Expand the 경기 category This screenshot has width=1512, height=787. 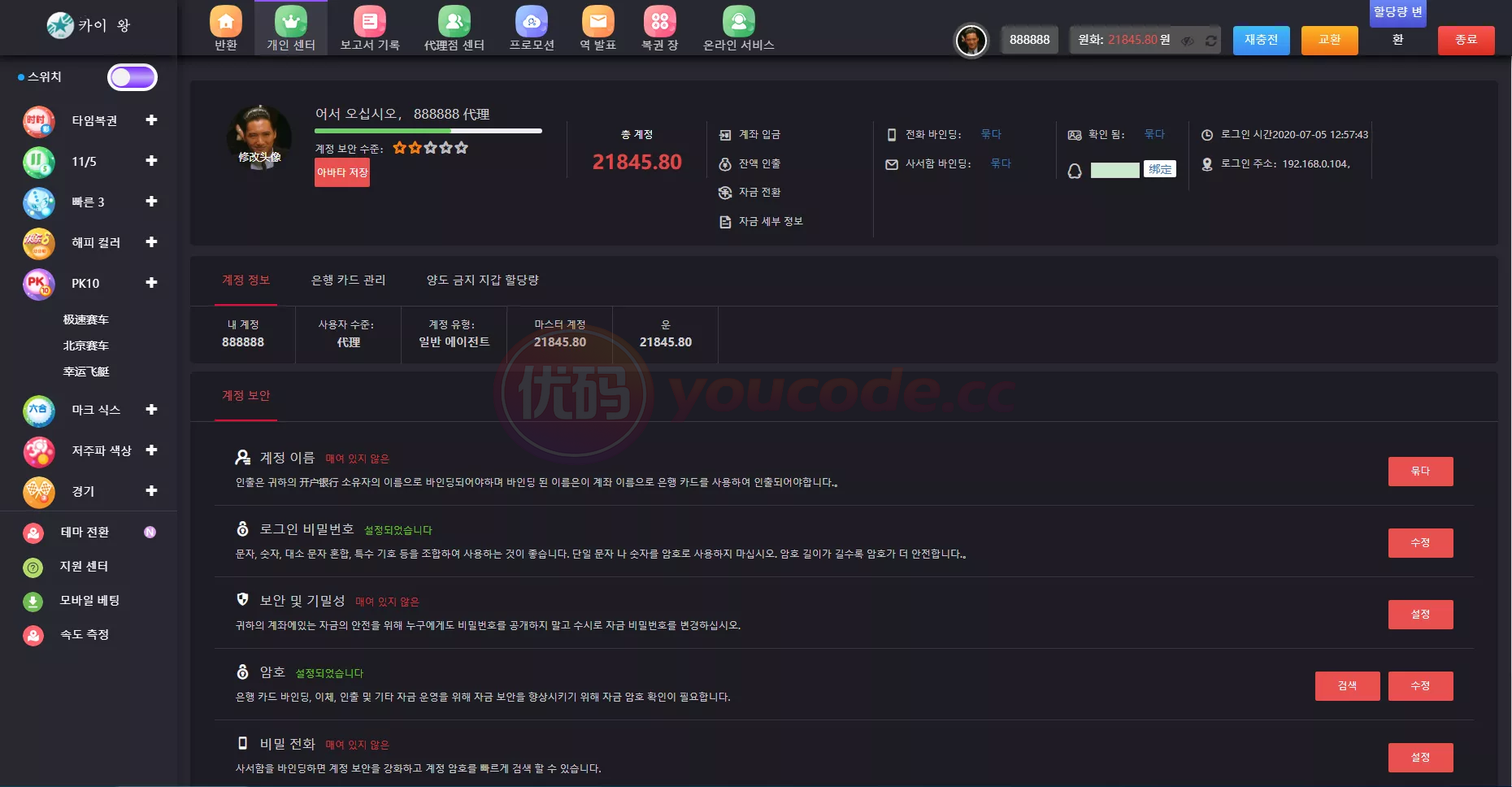[151, 491]
